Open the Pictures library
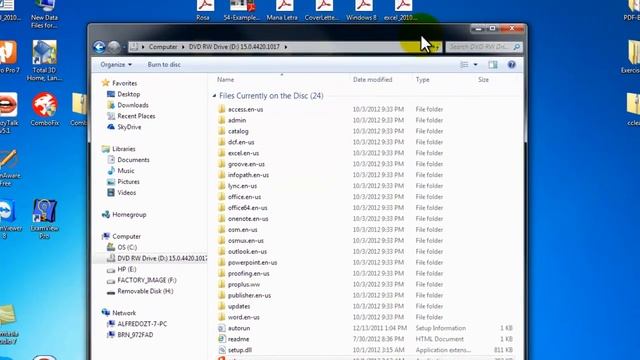640x360 pixels. (x=128, y=182)
